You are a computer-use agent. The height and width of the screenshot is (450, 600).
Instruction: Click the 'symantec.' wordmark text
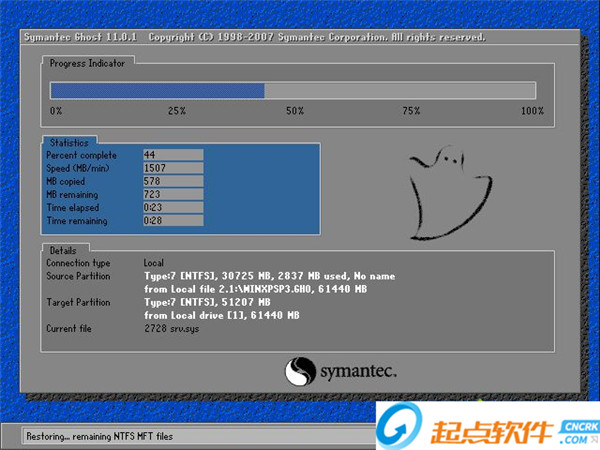coord(358,372)
